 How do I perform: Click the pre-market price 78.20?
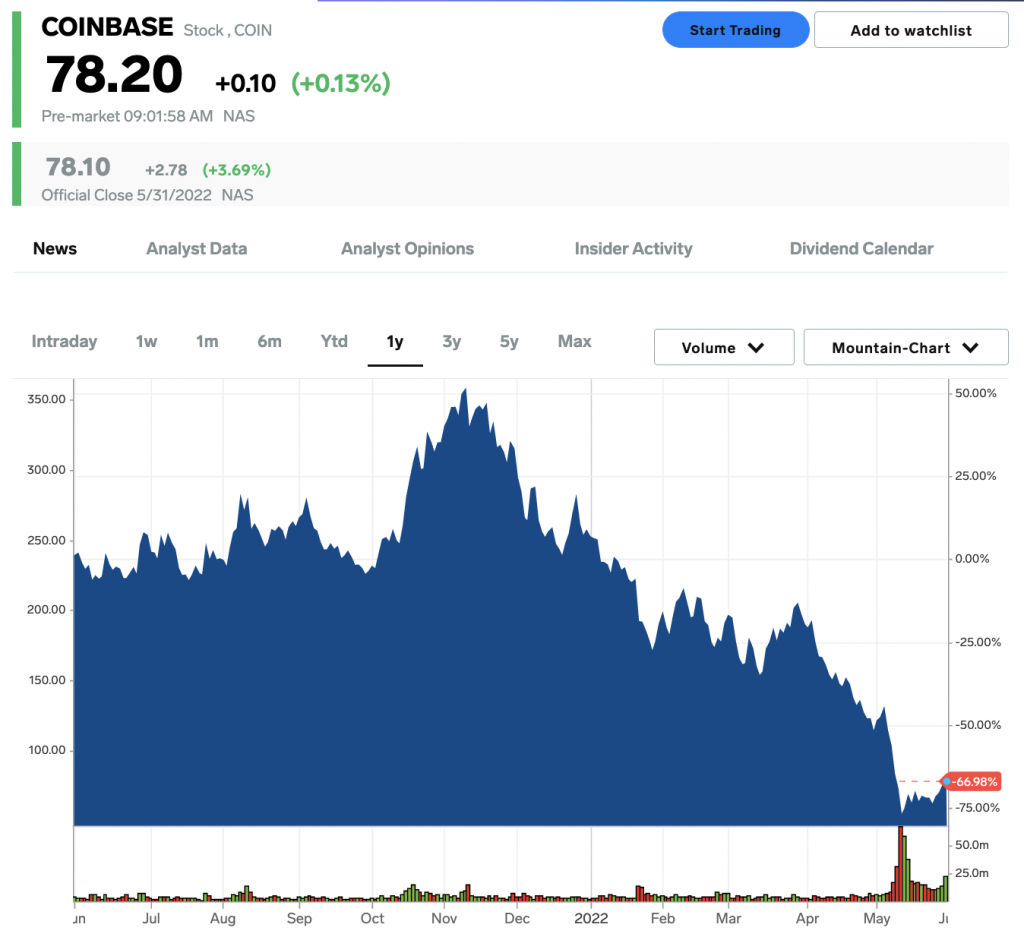[x=114, y=74]
